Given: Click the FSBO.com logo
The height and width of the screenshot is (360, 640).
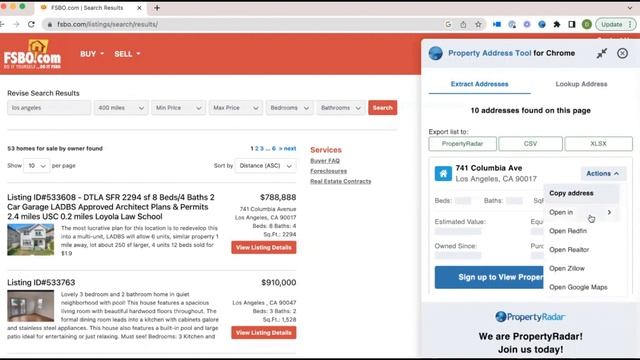Looking at the screenshot, I should coord(33,54).
